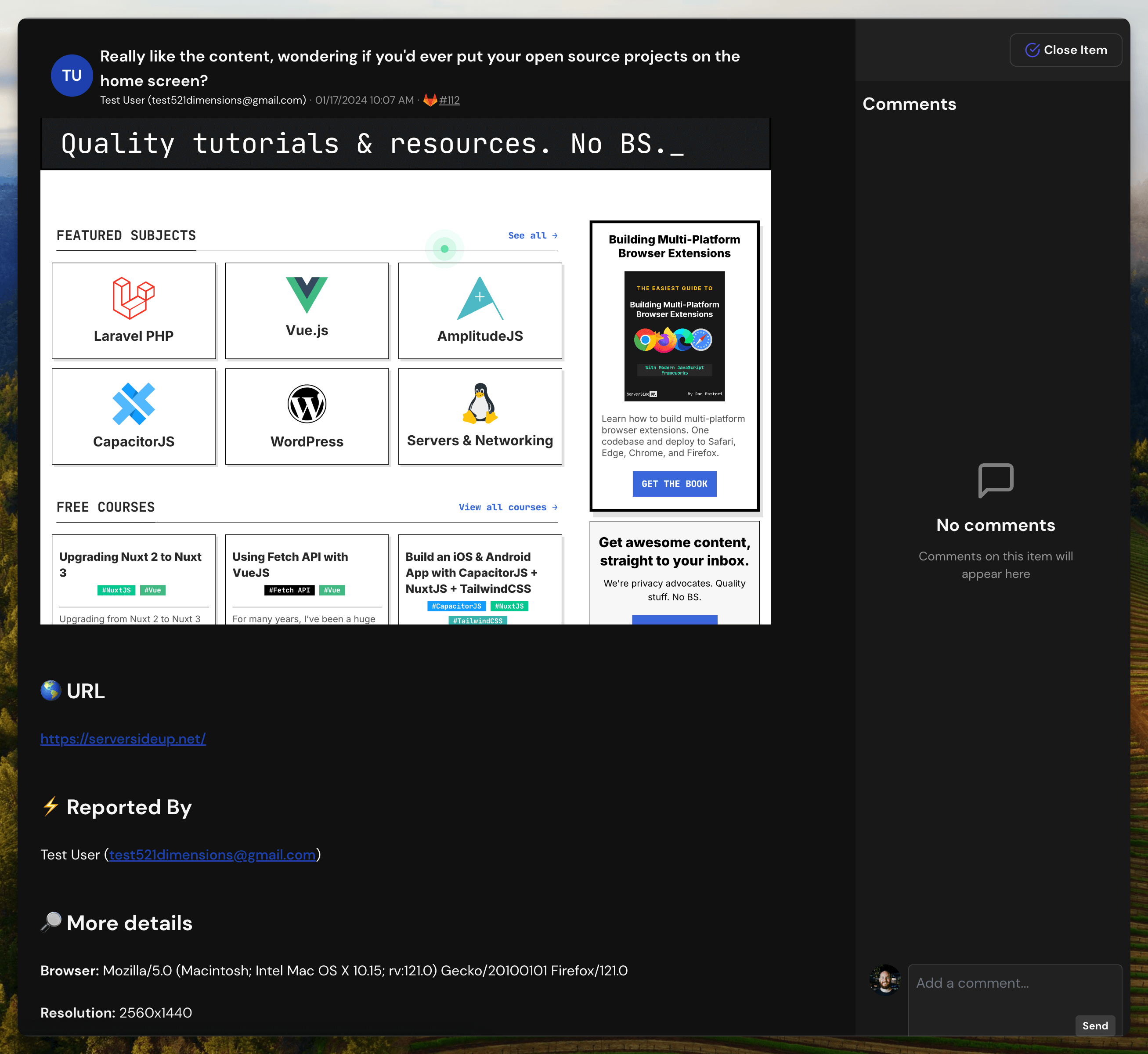Click the Get awesome content newsletter heading
Viewport: 1148px width, 1054px height.
(x=674, y=552)
